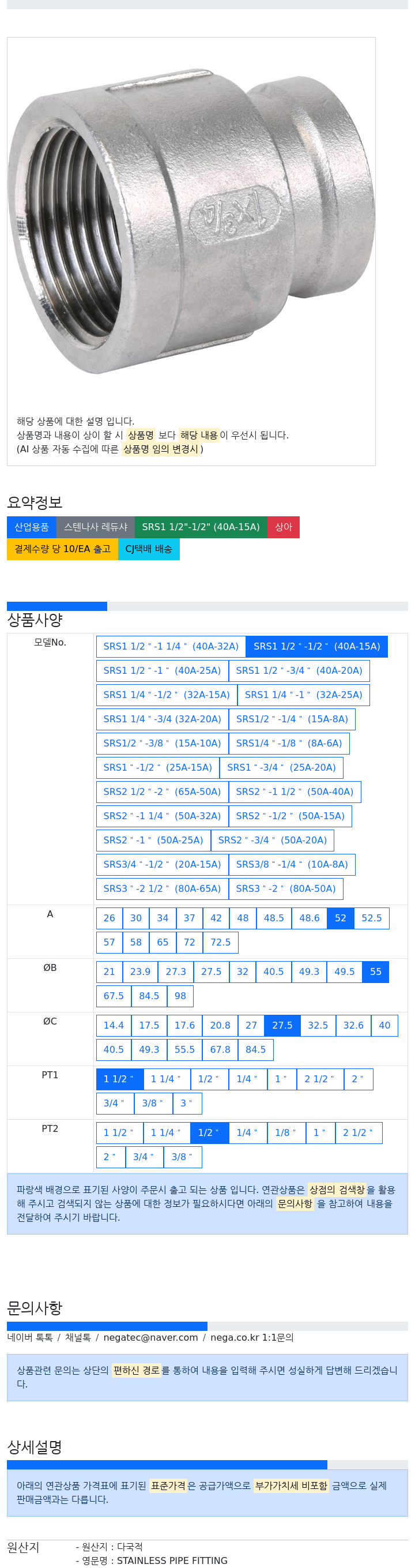Click the reducer socket product image
415x1568 pixels.
191,223
